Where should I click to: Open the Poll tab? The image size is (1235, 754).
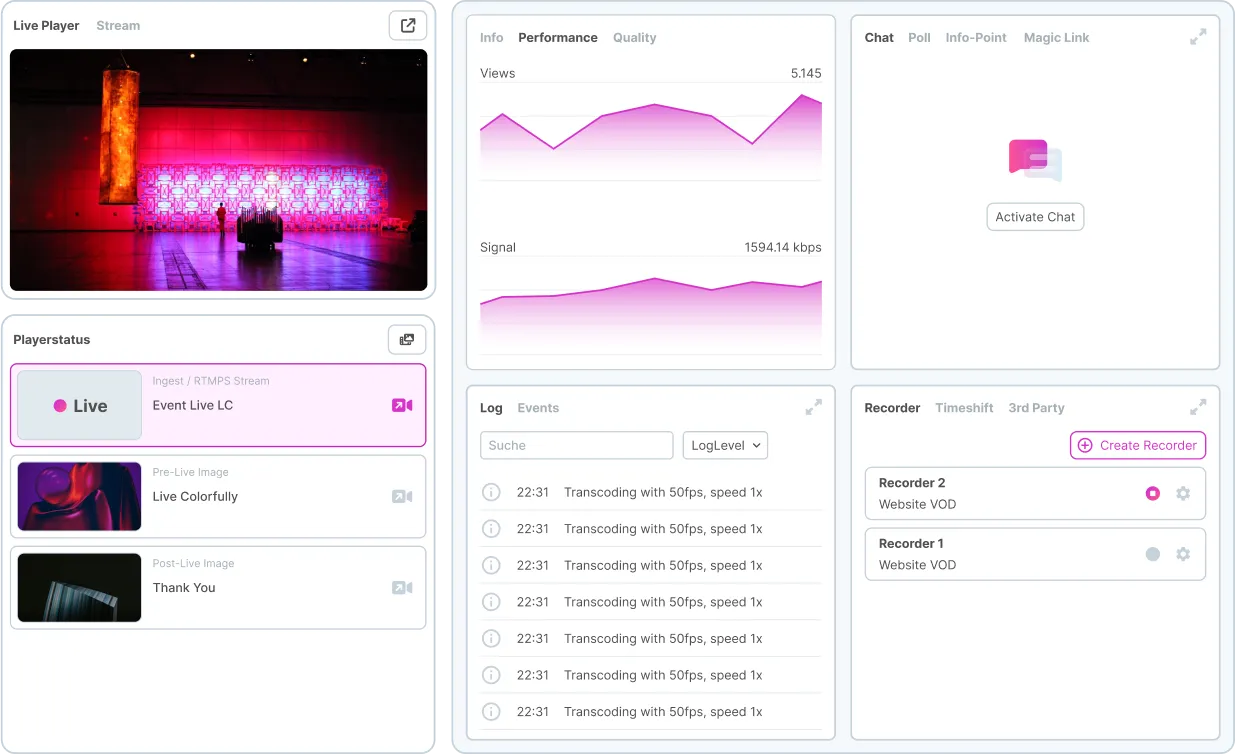tap(920, 38)
